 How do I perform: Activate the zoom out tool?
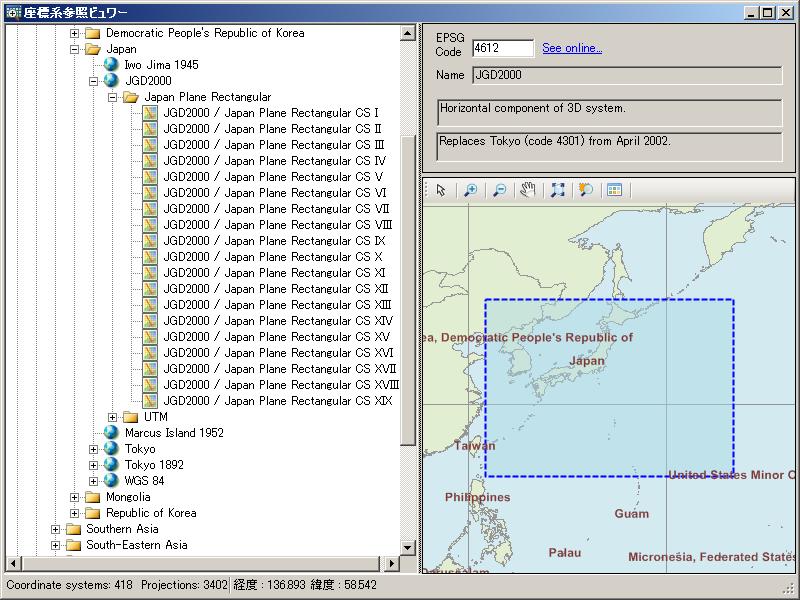tap(499, 190)
